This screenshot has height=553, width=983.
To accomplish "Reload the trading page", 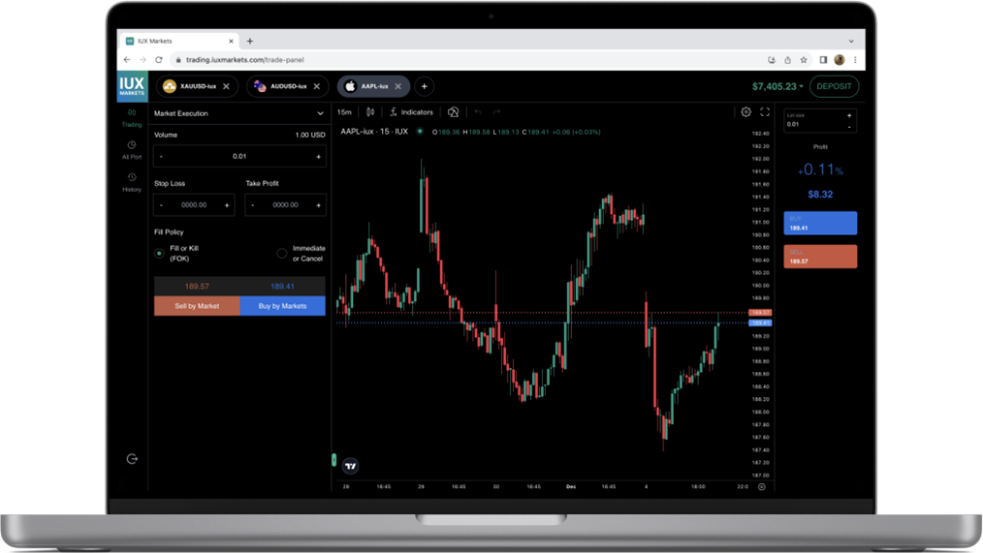I will (159, 60).
